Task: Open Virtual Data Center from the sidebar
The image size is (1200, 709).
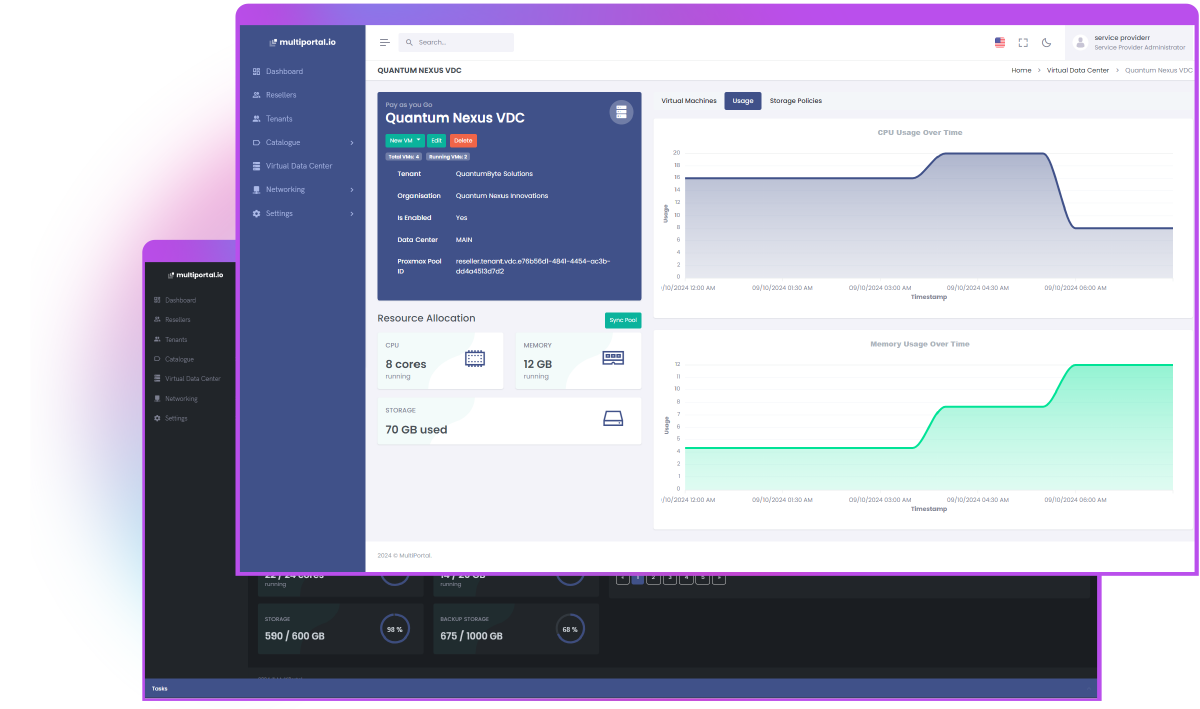Action: tap(301, 166)
